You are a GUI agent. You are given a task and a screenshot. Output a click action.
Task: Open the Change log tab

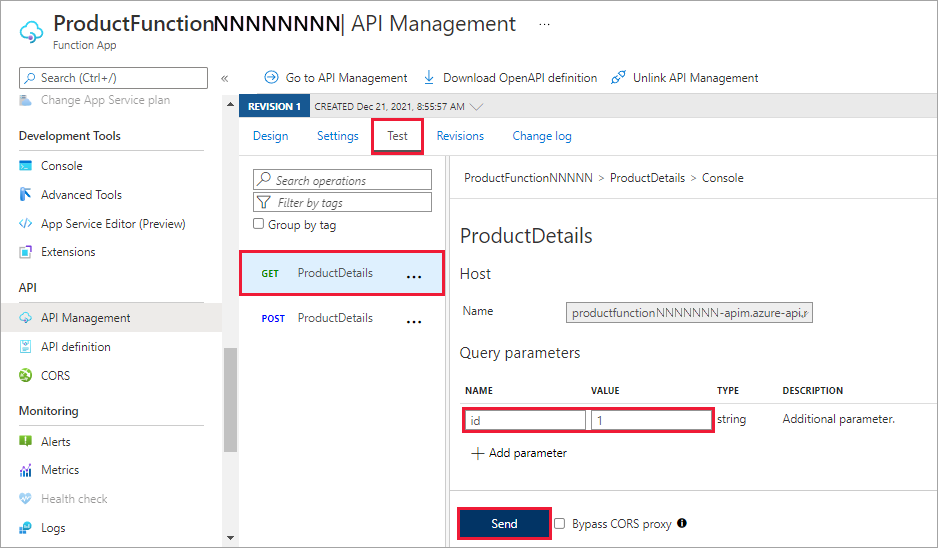click(542, 136)
